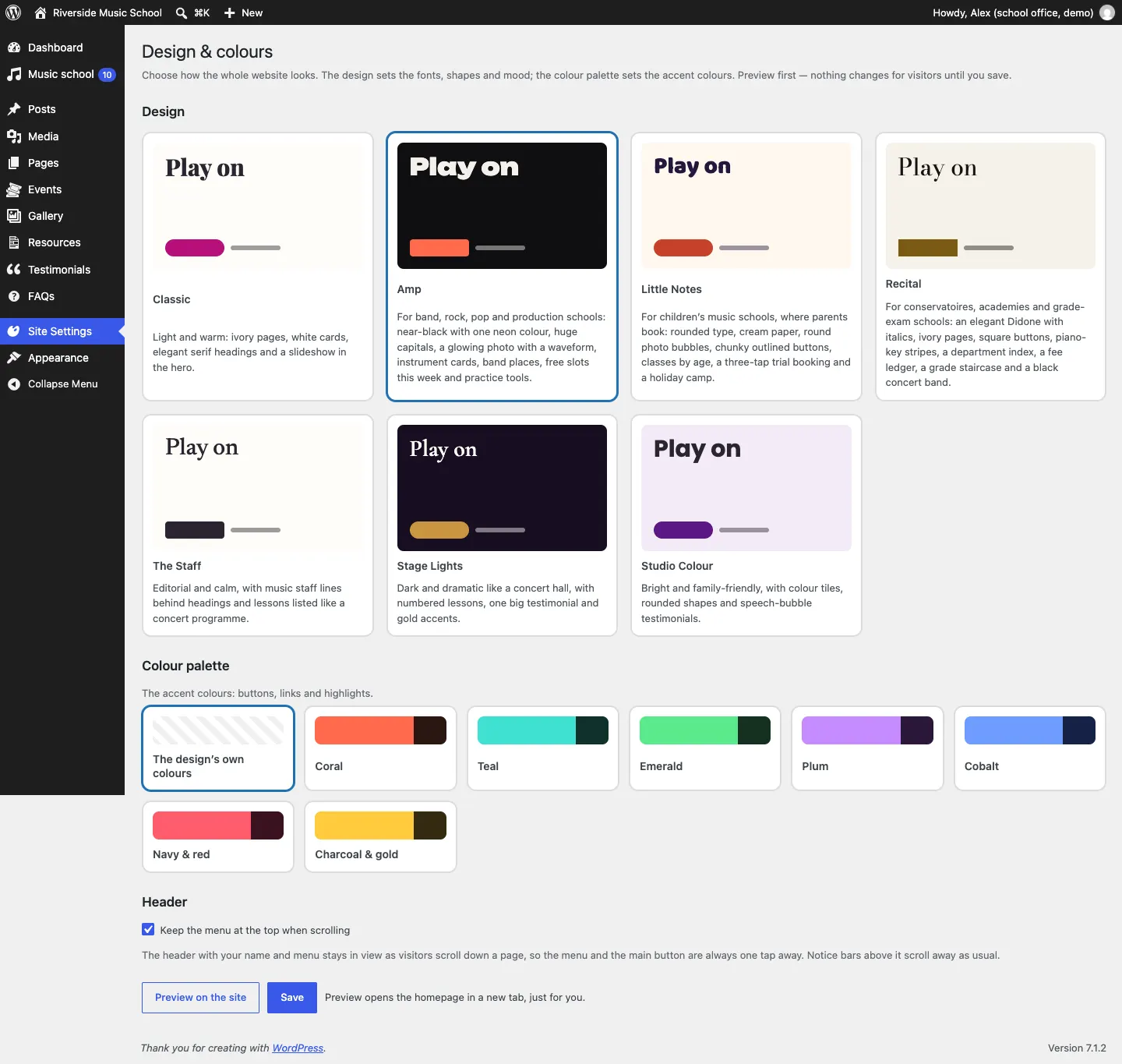
Task: Select the Cobalt colour palette
Action: 1030,748
